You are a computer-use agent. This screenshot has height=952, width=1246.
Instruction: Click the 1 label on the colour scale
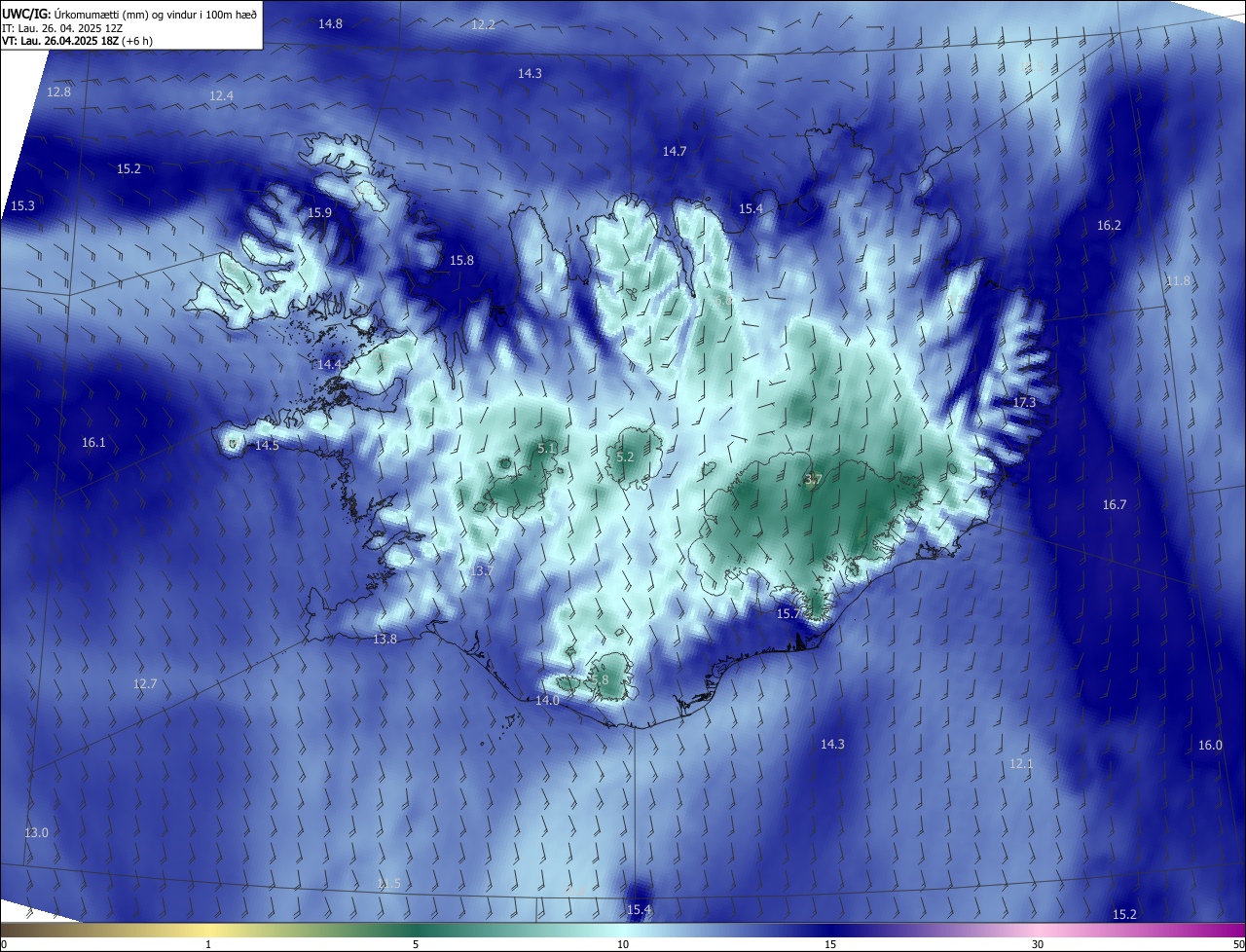tap(208, 944)
